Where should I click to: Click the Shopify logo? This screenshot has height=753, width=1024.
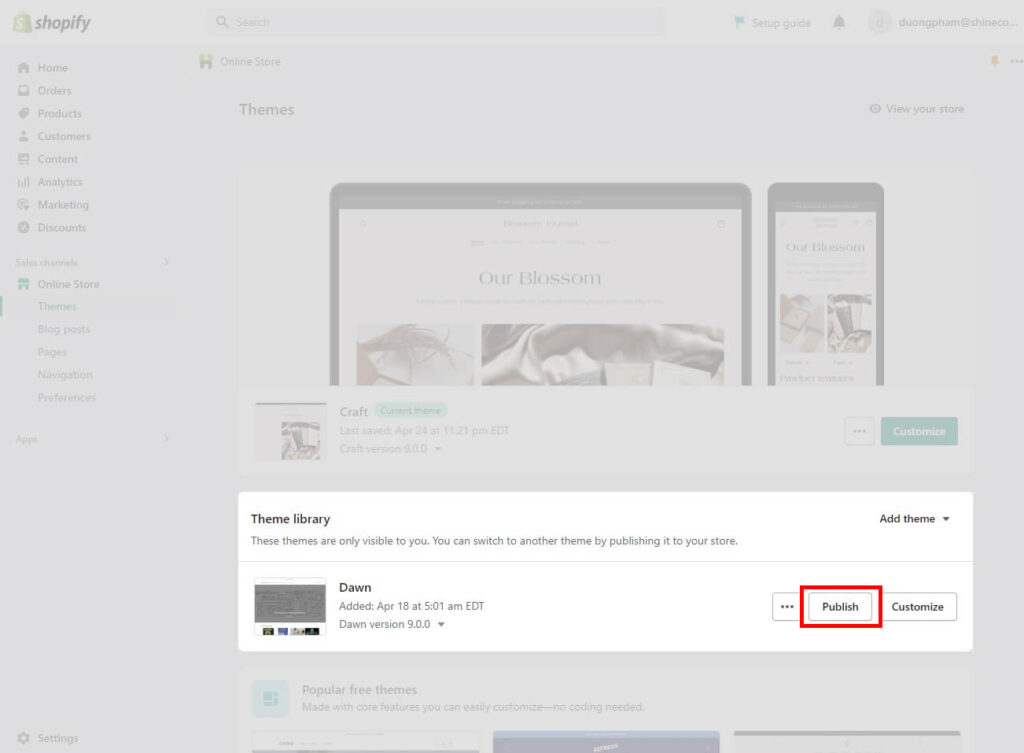pos(52,22)
